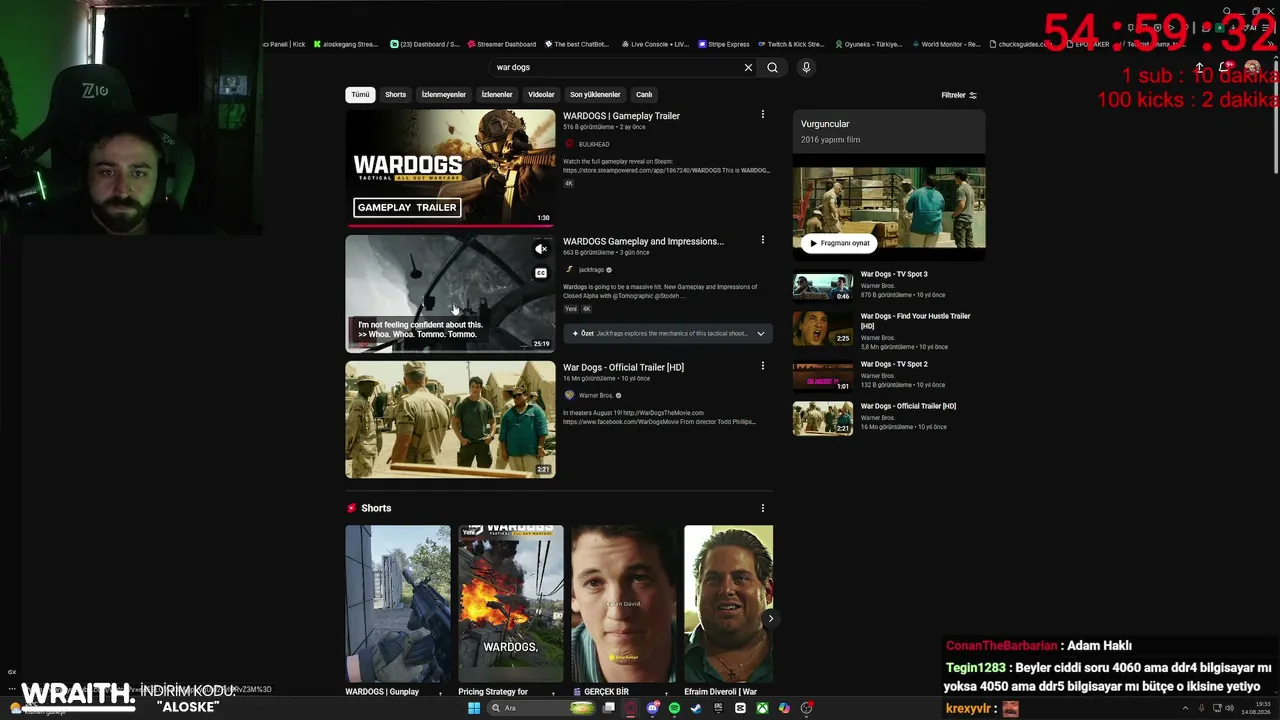1280x720 pixels.
Task: Clear the YouTube search box text
Action: tap(748, 67)
